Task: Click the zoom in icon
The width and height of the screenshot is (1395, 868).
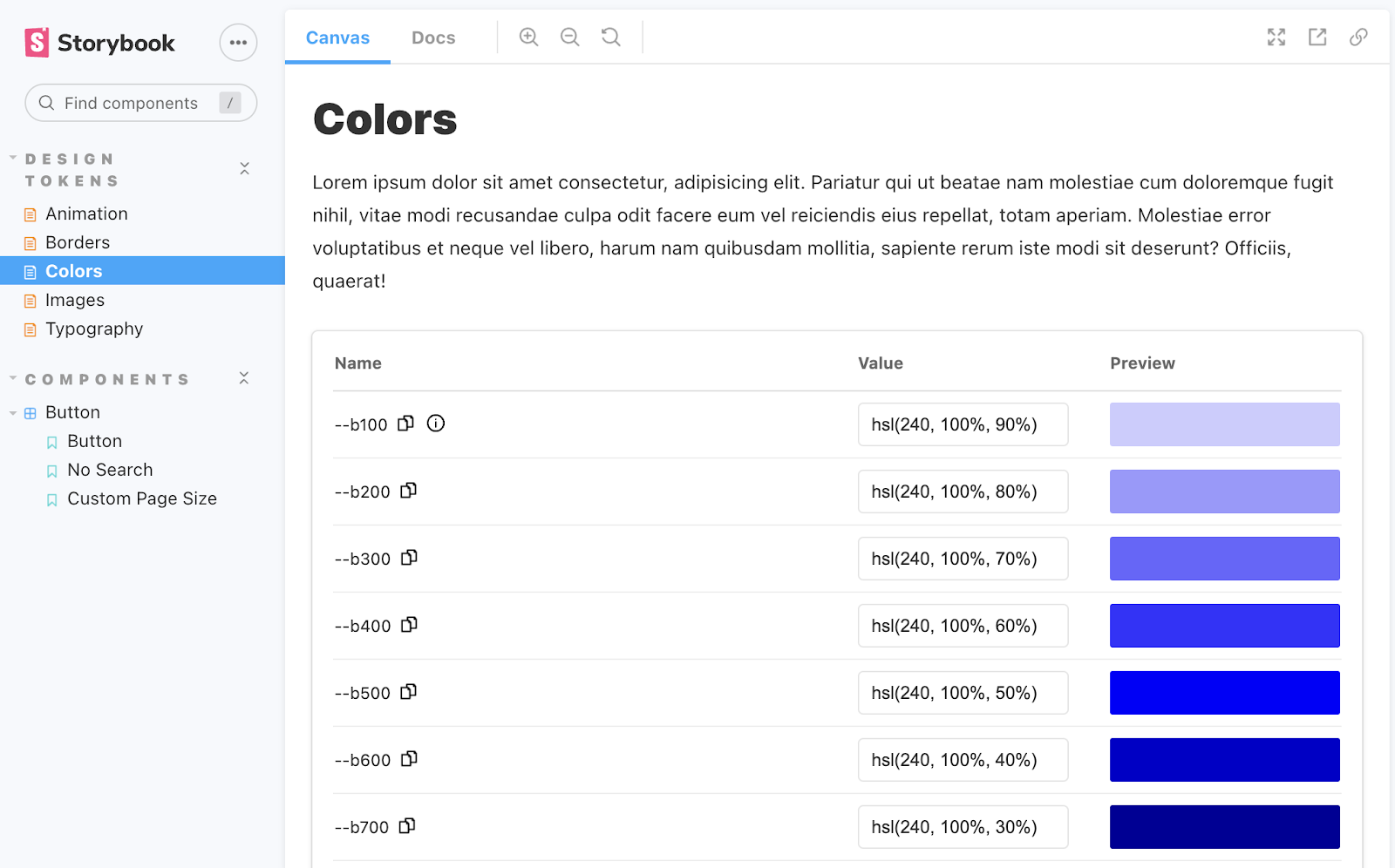Action: click(528, 37)
